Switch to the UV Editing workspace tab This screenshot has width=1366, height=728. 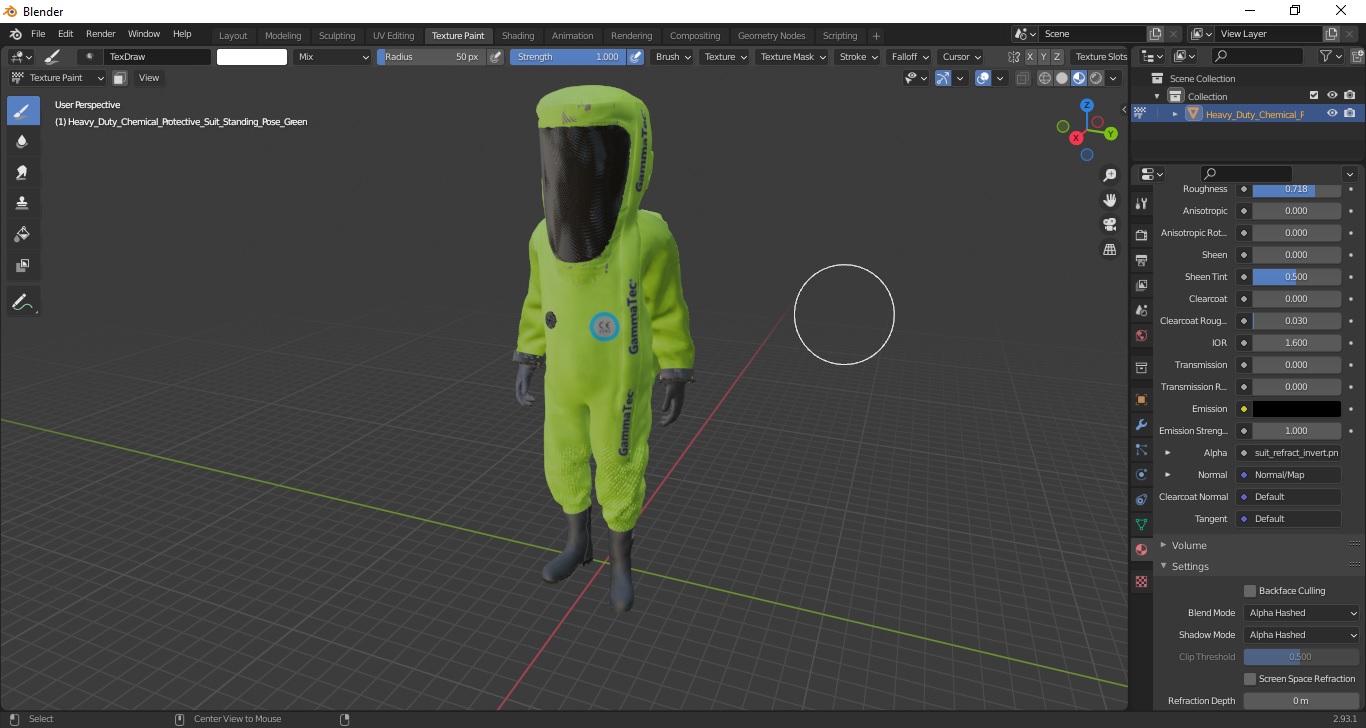point(393,36)
